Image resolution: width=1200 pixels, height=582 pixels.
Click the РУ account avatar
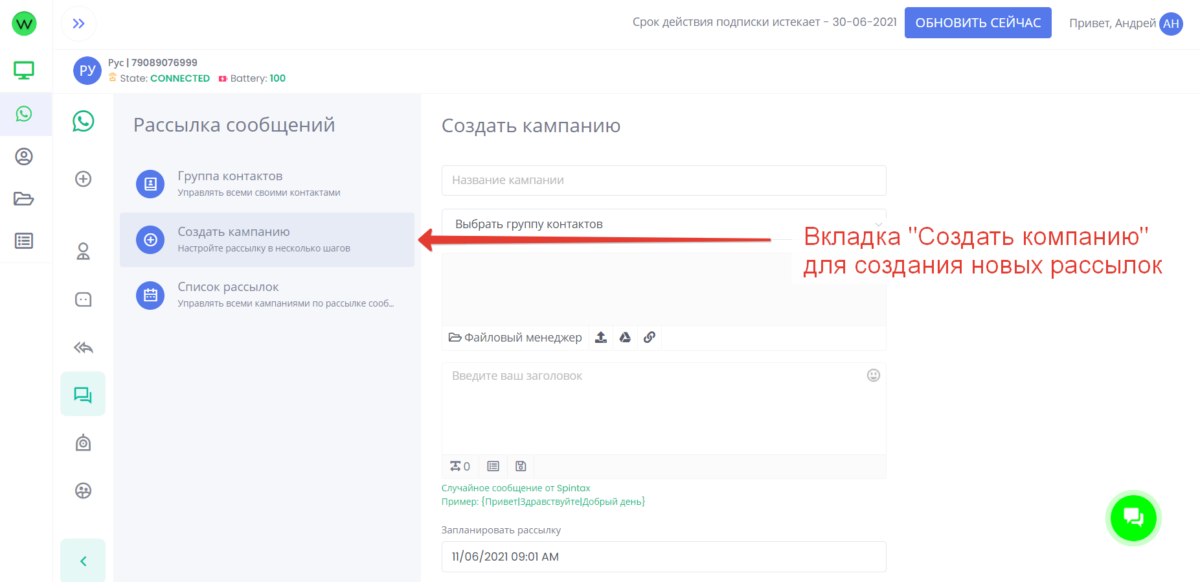87,70
